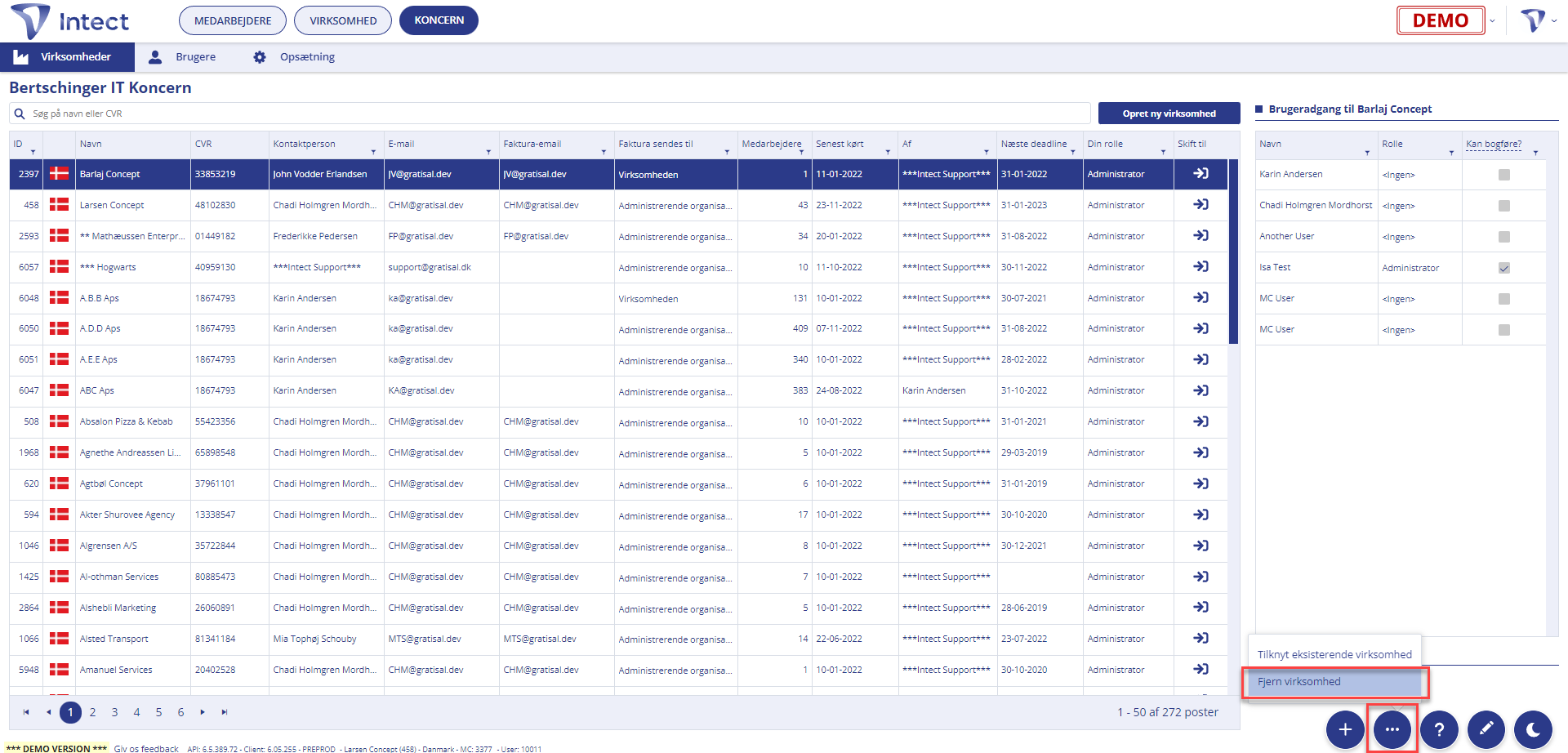1568x753 pixels.
Task: Toggle Kan bogføre checkbox for Another User
Action: 1504,237
